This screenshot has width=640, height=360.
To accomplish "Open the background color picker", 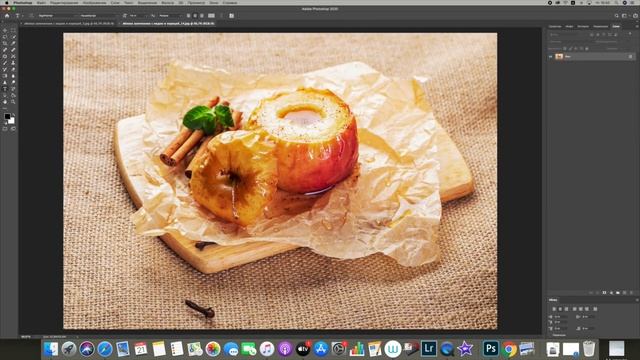I will pos(12,121).
